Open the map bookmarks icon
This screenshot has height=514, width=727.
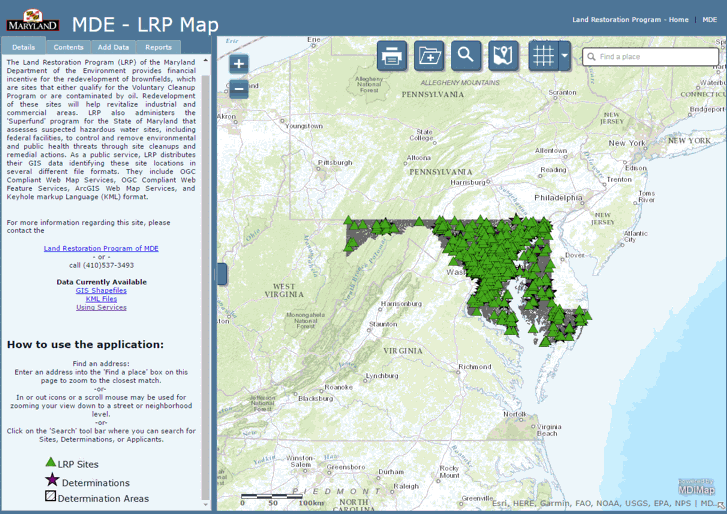[502, 56]
